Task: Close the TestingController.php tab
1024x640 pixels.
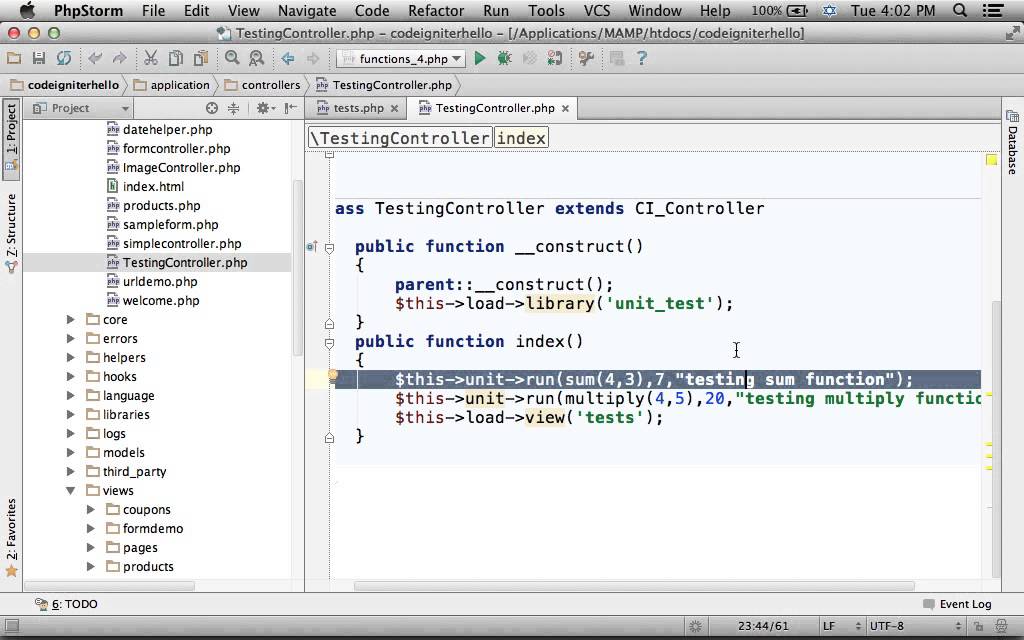Action: tap(566, 108)
